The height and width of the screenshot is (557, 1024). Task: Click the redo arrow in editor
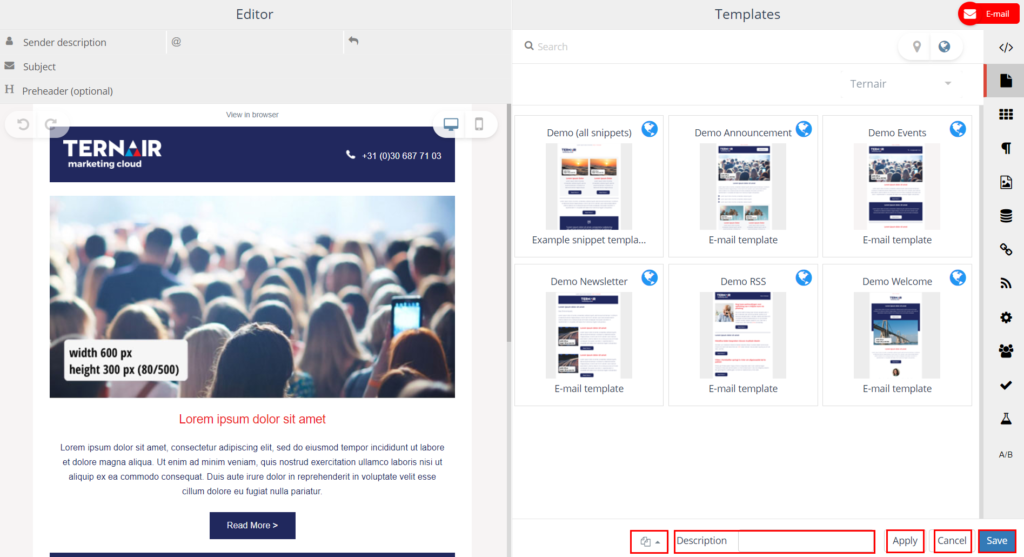tap(51, 124)
